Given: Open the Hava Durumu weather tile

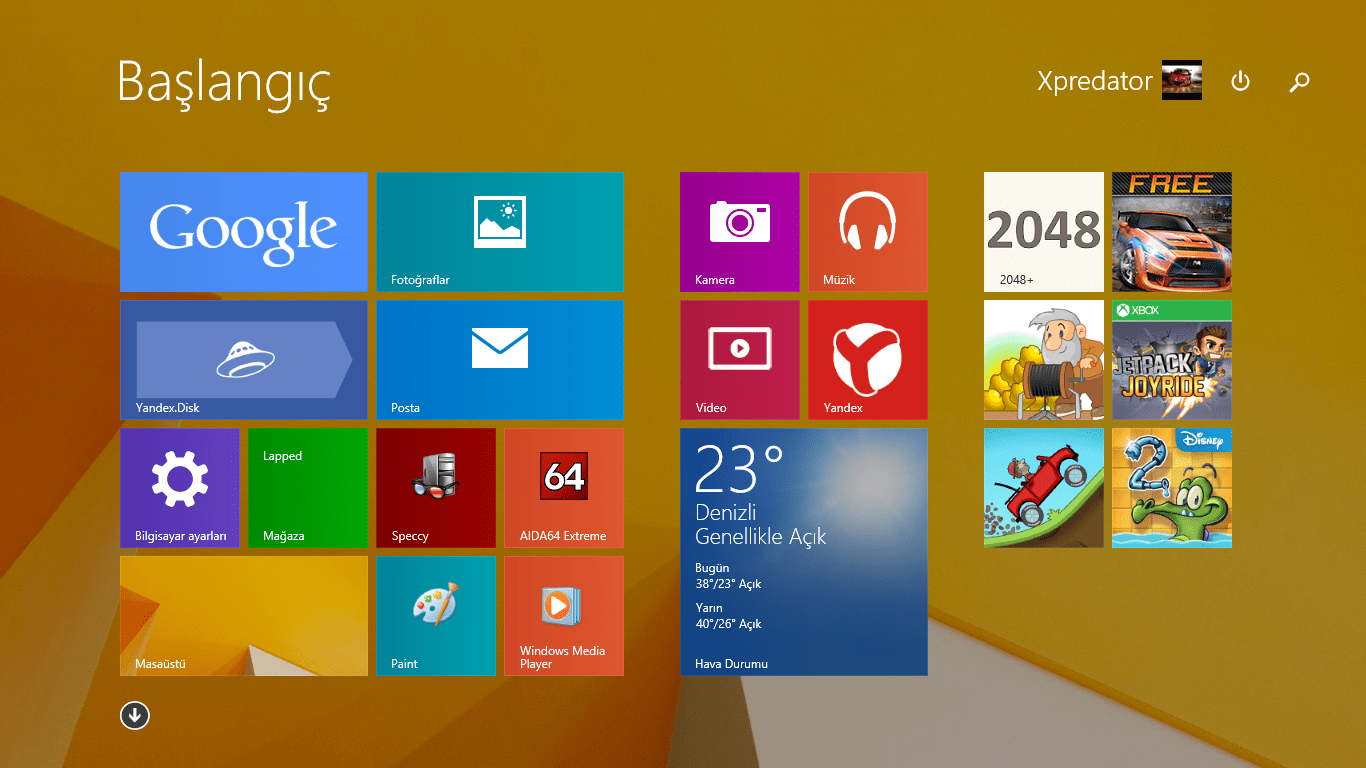Looking at the screenshot, I should [x=804, y=552].
